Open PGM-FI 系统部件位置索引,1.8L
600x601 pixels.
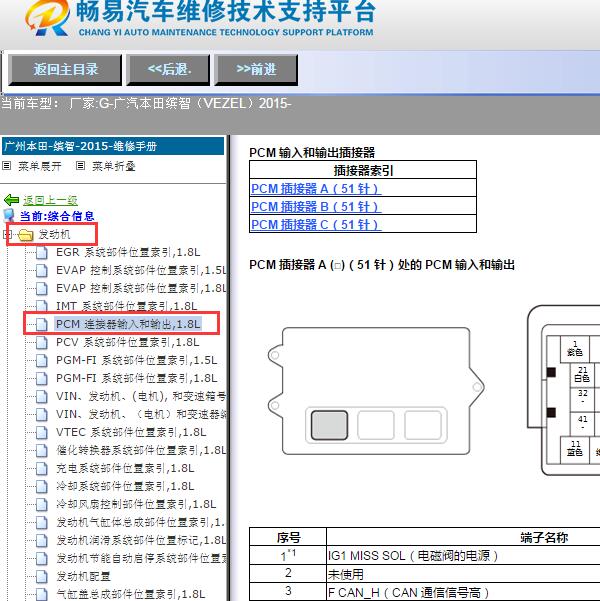click(136, 378)
